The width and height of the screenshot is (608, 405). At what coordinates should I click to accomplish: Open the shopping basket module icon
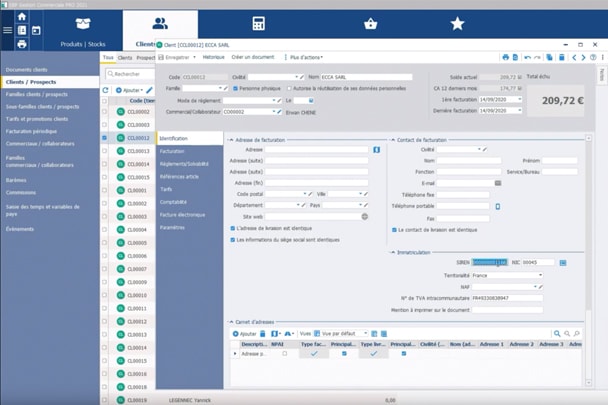(371, 23)
